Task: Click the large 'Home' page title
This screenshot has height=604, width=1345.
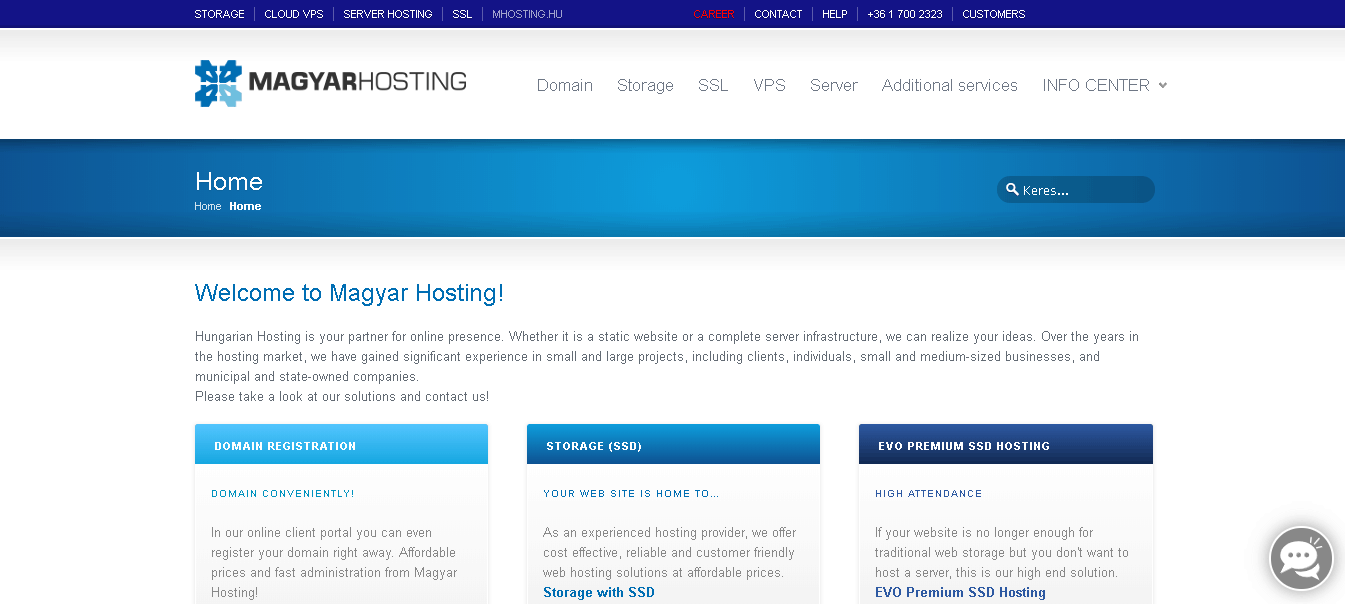Action: (229, 181)
